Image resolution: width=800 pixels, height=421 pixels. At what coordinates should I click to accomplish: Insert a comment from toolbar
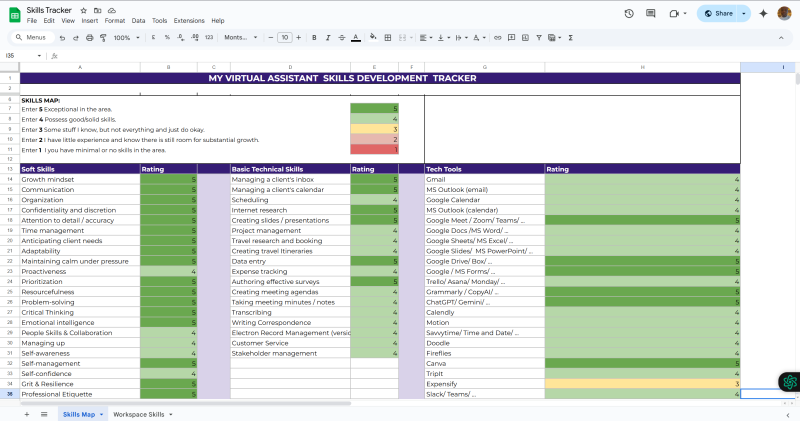pyautogui.click(x=511, y=38)
